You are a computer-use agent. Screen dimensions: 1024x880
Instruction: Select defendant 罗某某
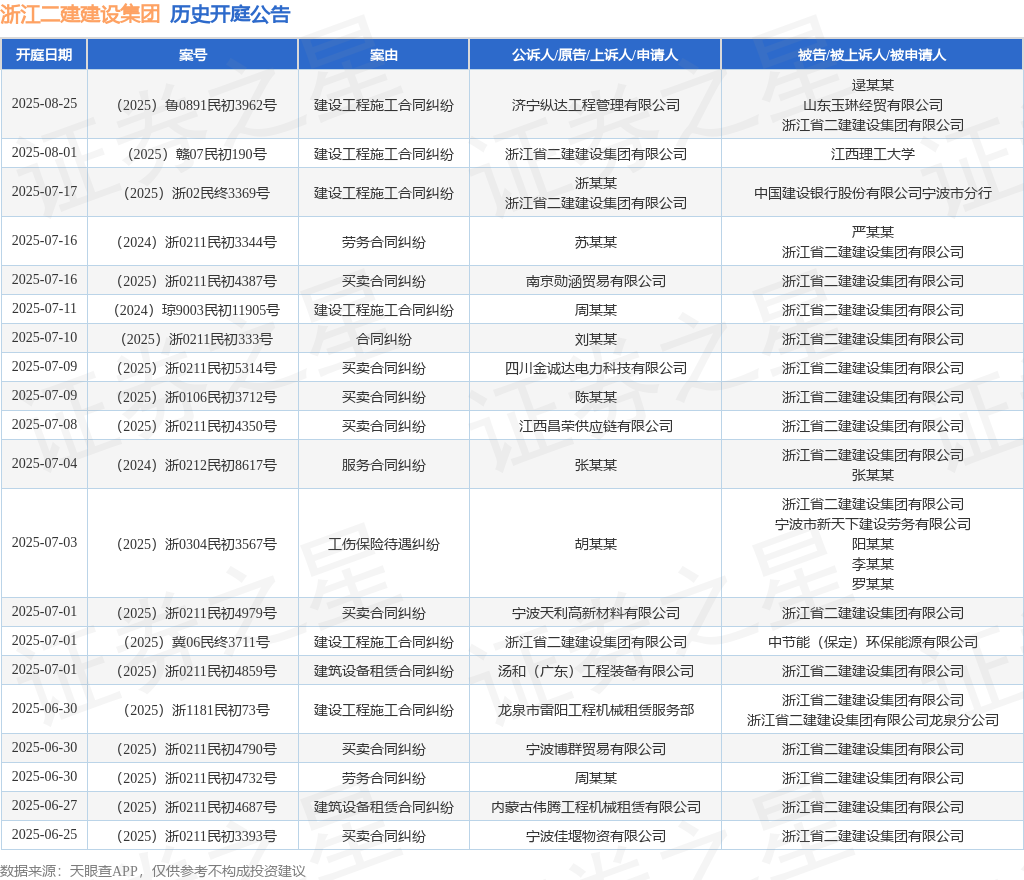click(872, 584)
